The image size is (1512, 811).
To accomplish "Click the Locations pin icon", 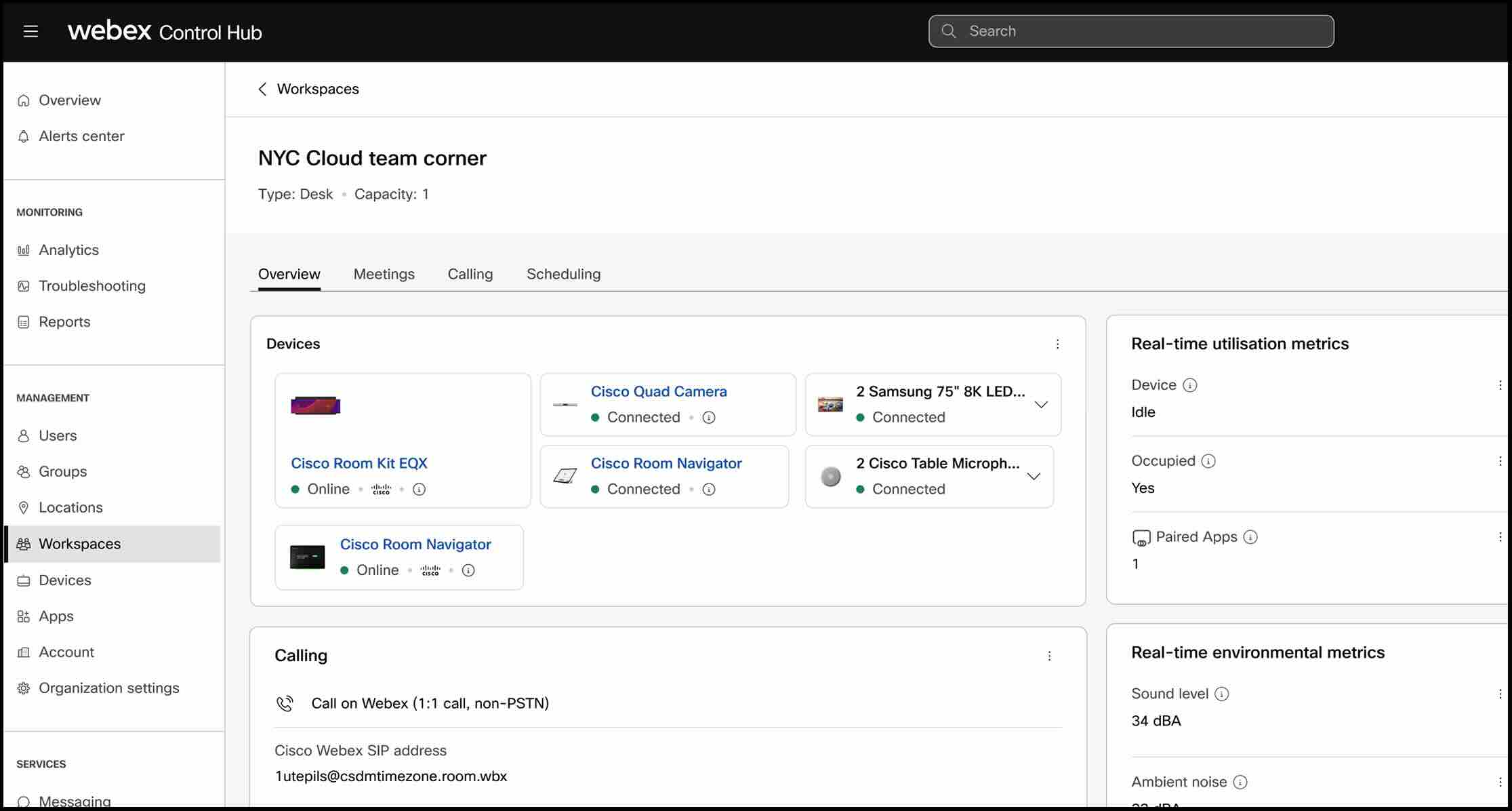I will [24, 508].
